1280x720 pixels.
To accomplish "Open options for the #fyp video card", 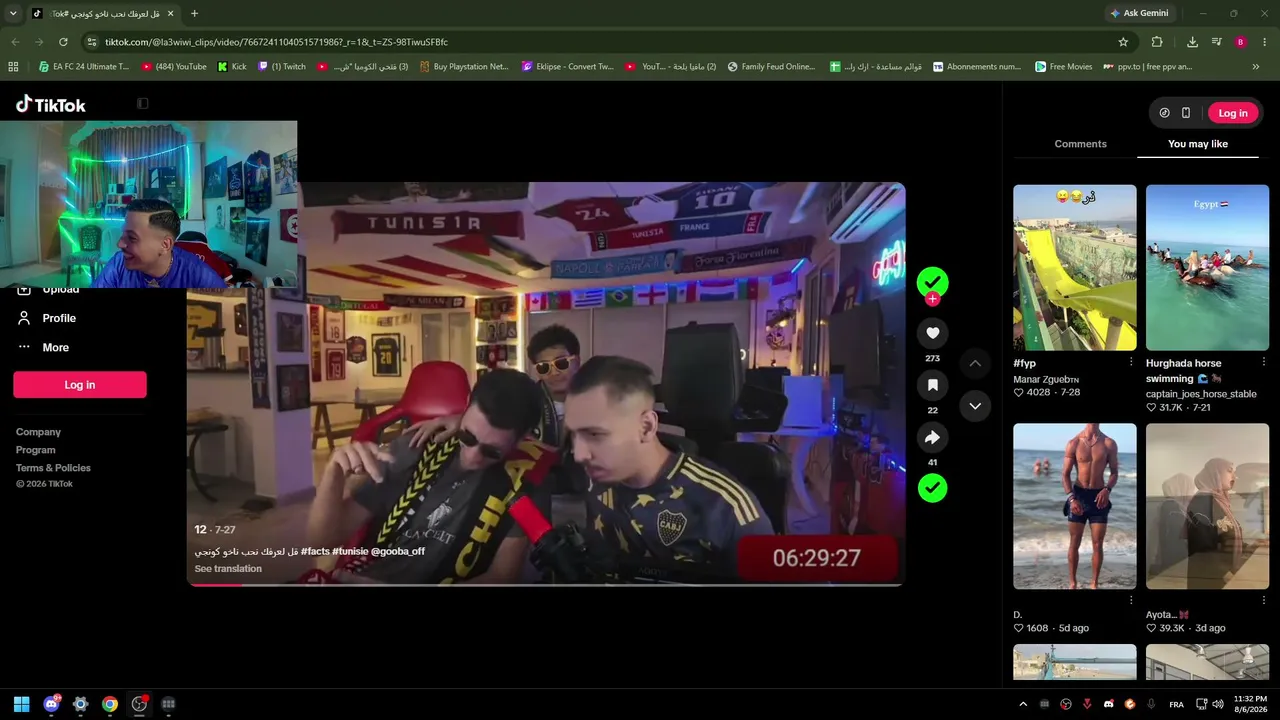I will 1131,362.
